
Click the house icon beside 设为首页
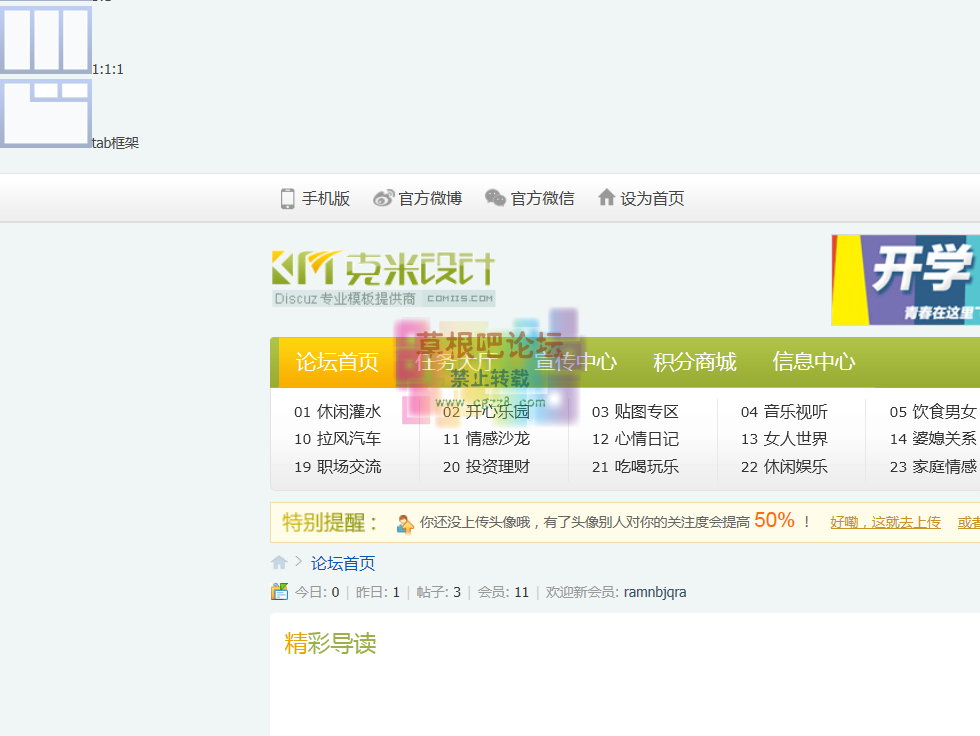tap(606, 198)
